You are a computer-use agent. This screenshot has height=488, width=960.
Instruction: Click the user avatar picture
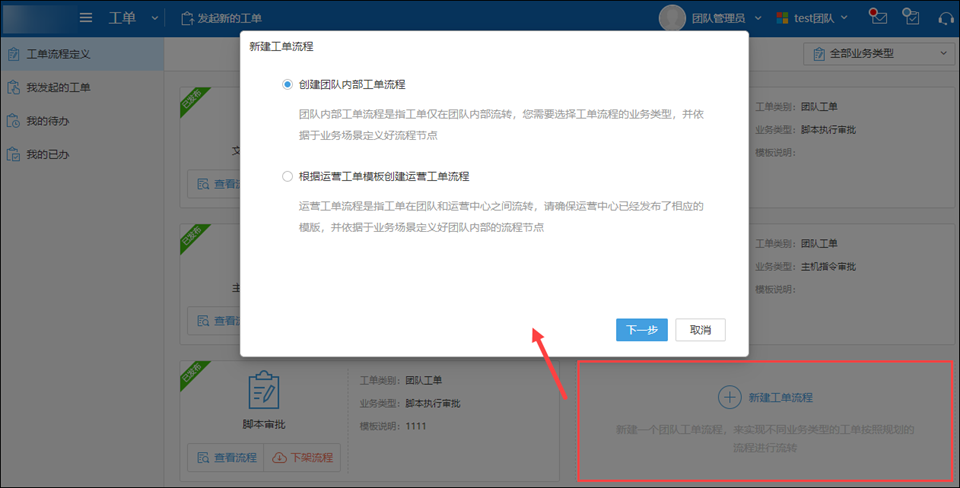pyautogui.click(x=672, y=18)
